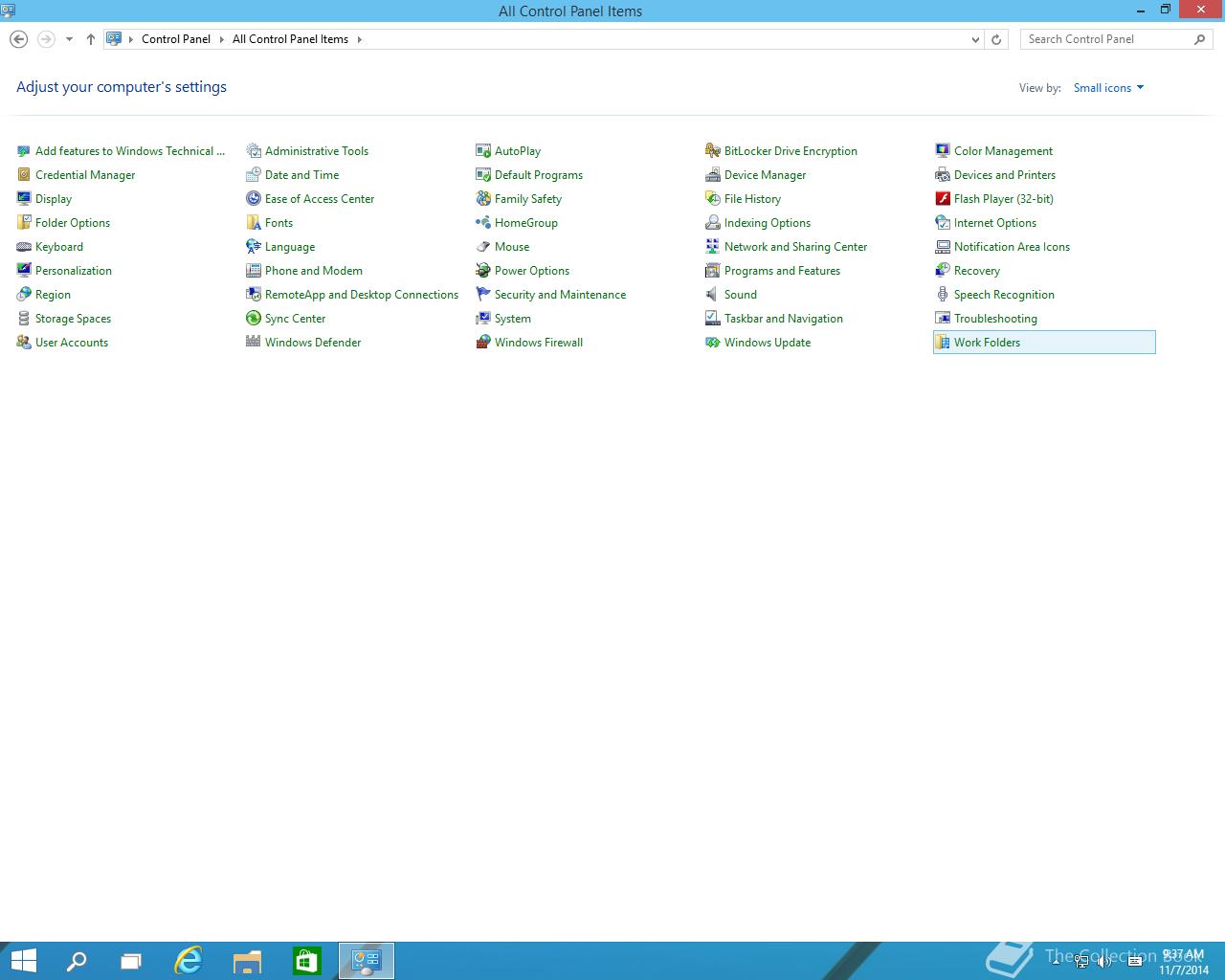
Task: Launch Internet Explorer from the taskbar
Action: pos(189,961)
